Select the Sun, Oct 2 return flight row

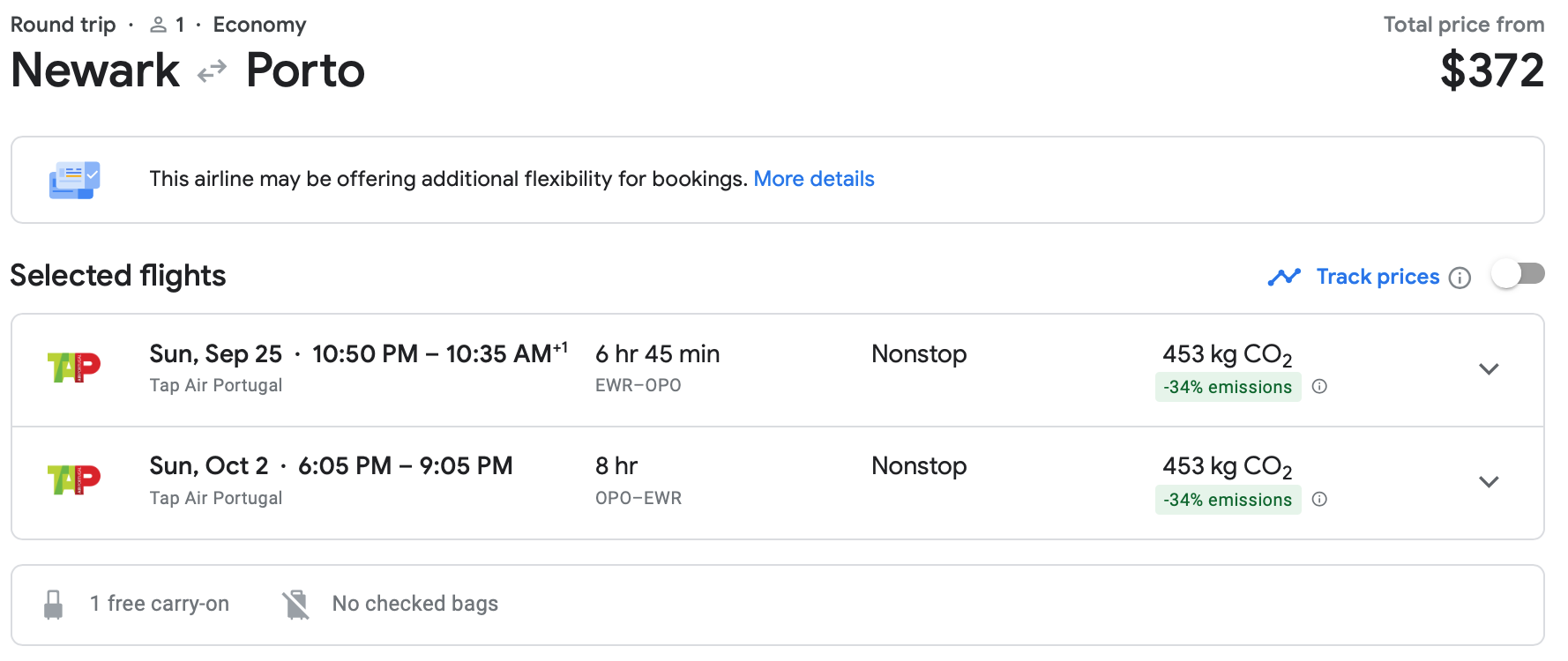[777, 483]
